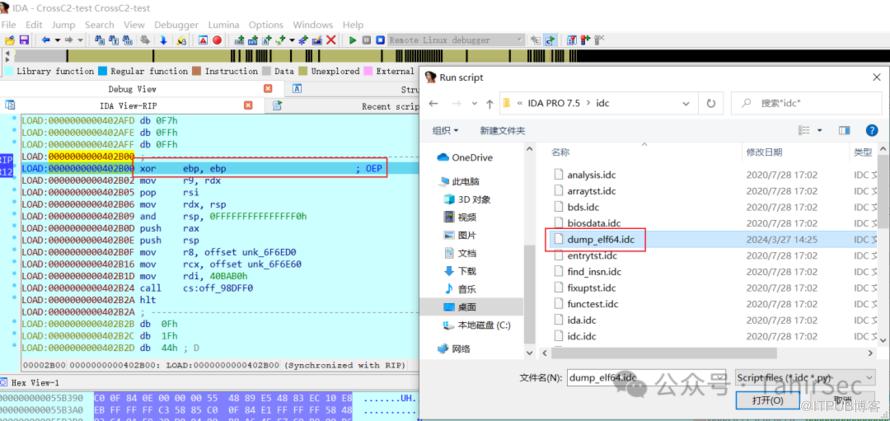Open the recent locations dropdown in the dialog

pos(475,104)
